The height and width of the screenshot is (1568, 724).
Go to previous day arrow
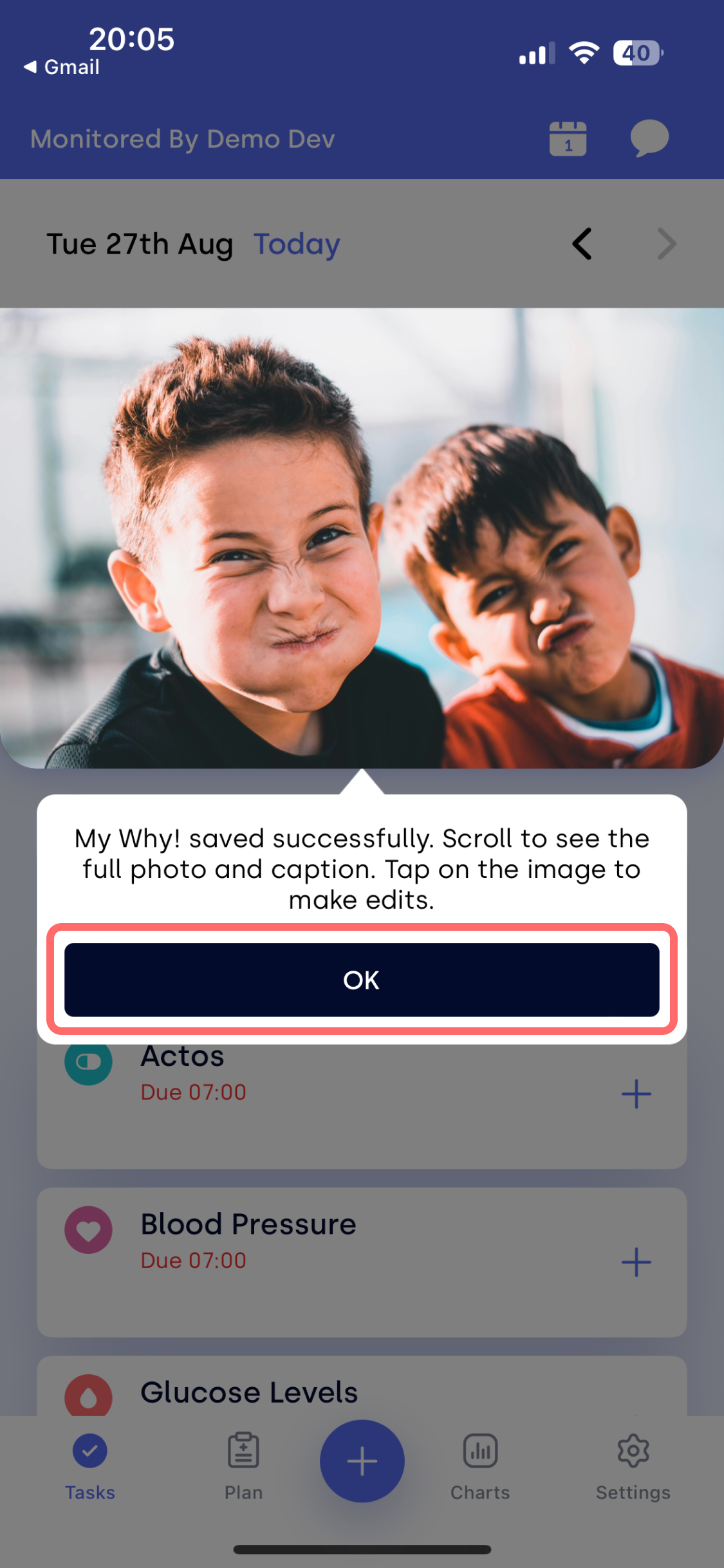(582, 244)
